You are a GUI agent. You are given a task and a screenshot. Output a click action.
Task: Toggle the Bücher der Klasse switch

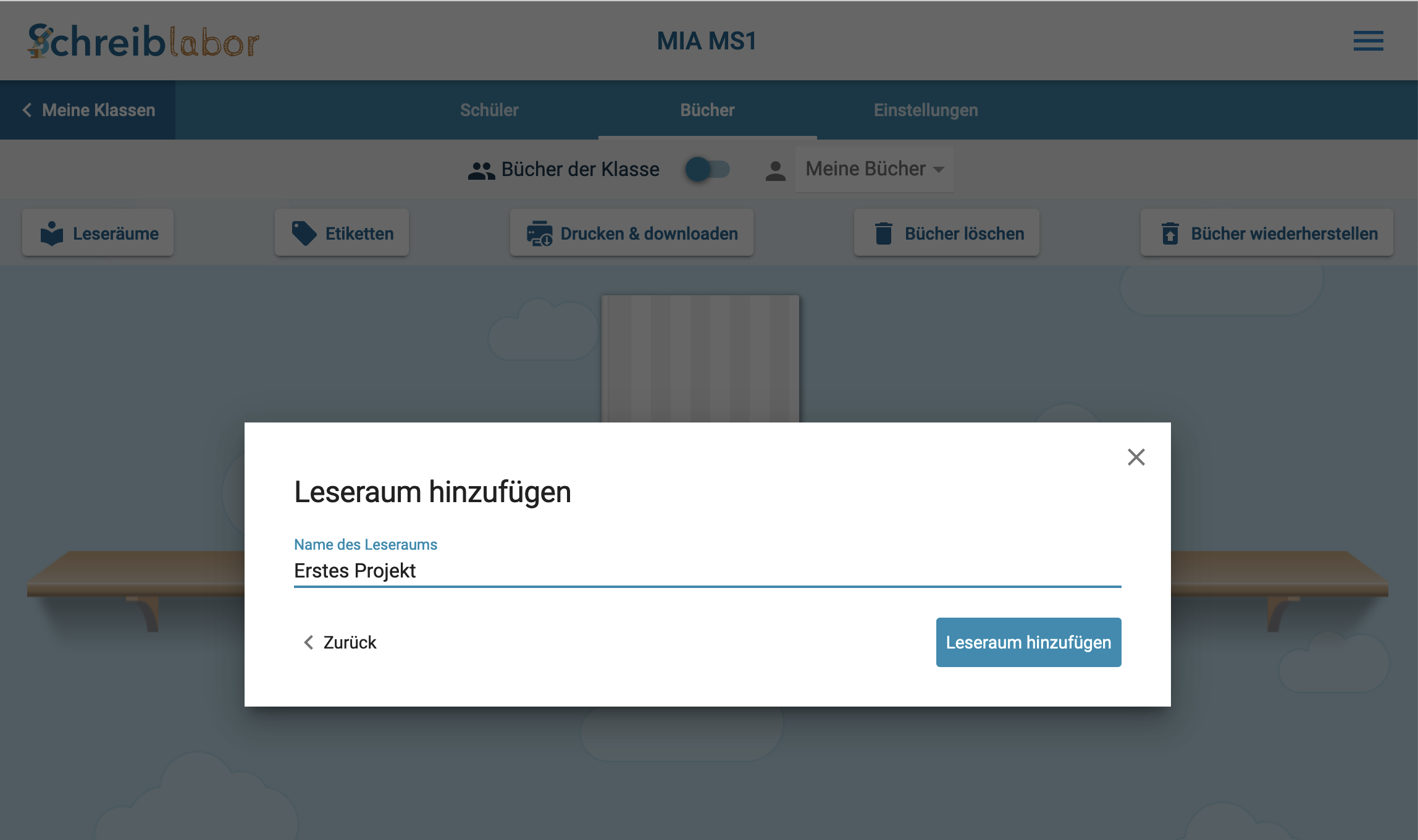click(708, 169)
